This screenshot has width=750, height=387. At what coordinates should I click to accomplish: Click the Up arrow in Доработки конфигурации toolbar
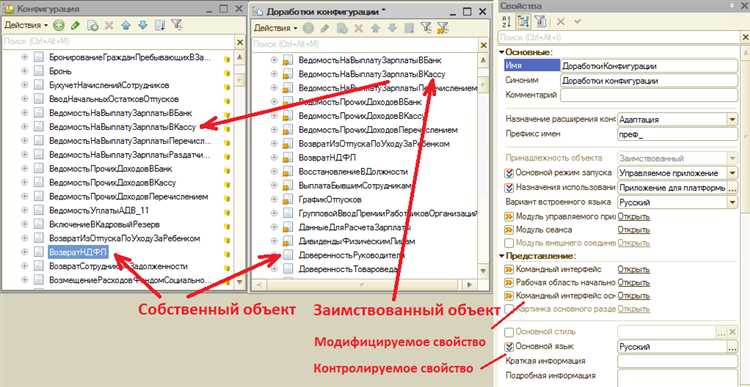375,28
